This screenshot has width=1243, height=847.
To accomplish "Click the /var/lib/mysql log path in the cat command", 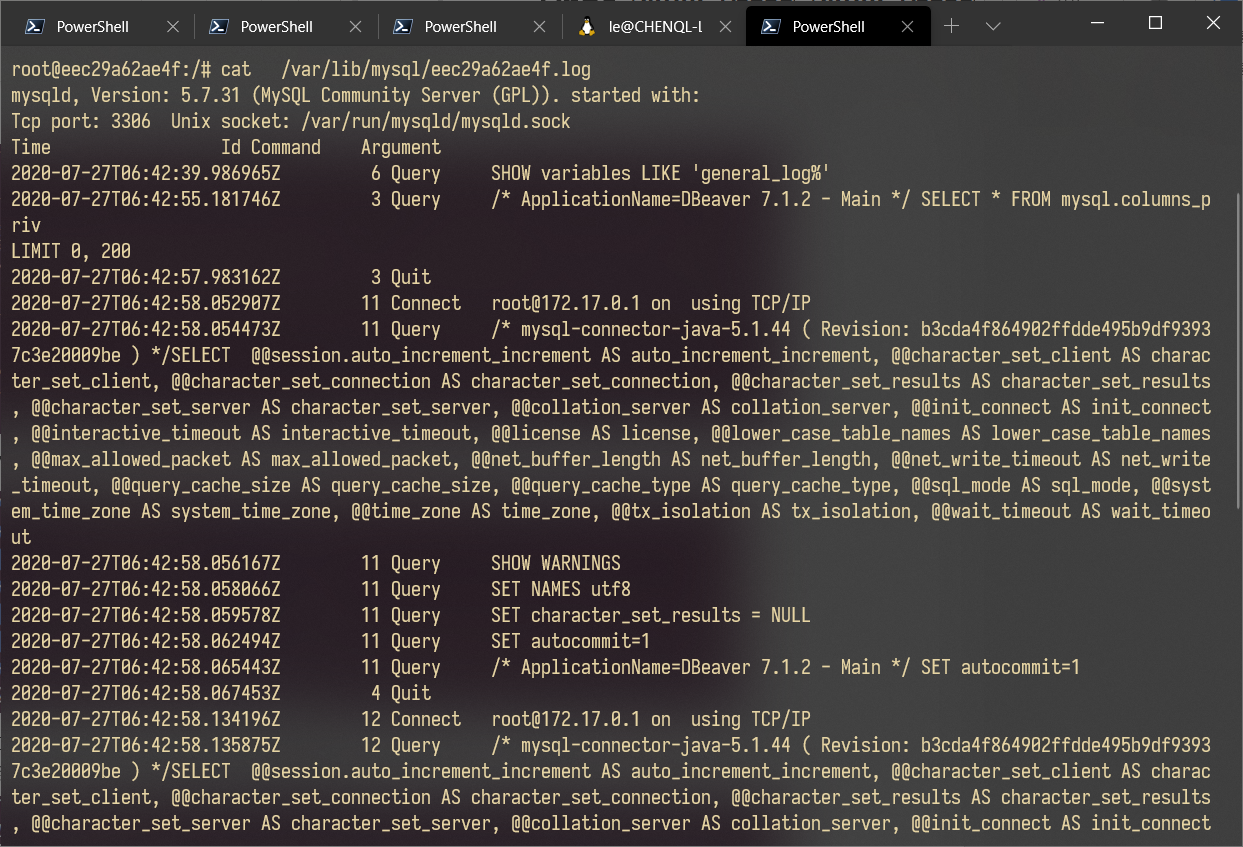I will (x=436, y=69).
